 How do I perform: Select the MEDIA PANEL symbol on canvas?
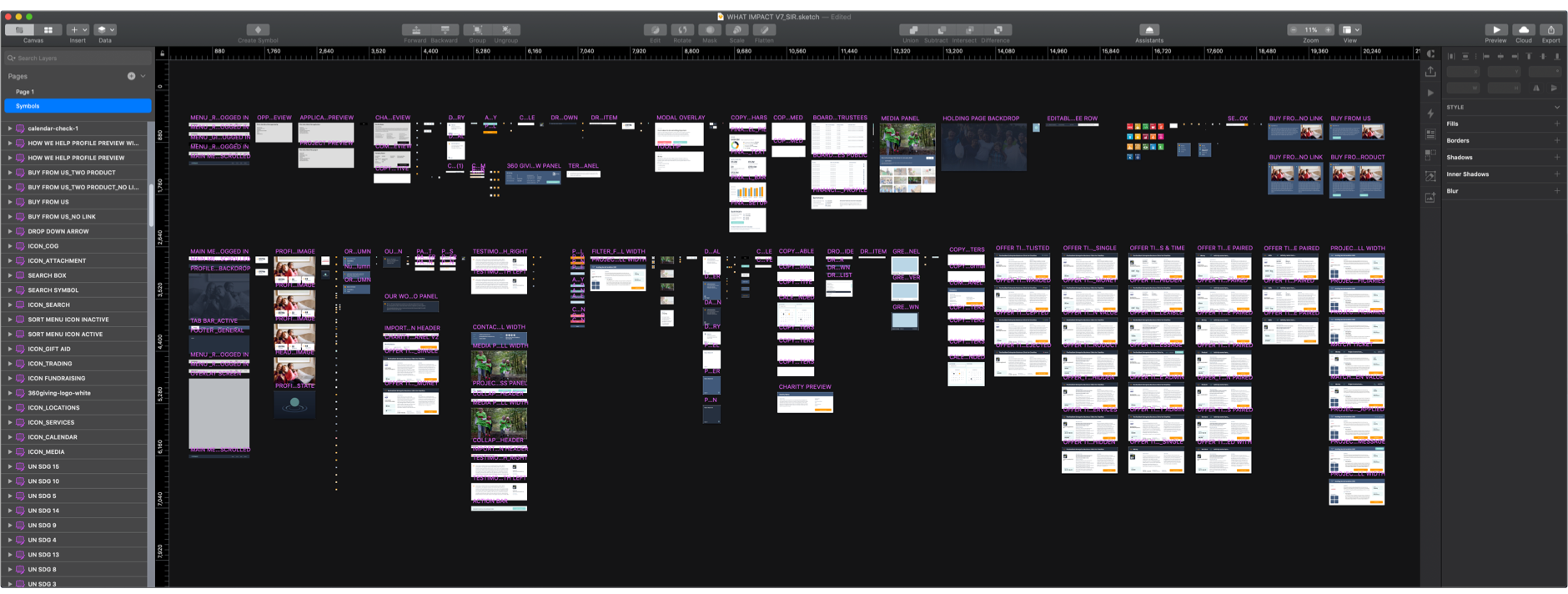coord(907,158)
